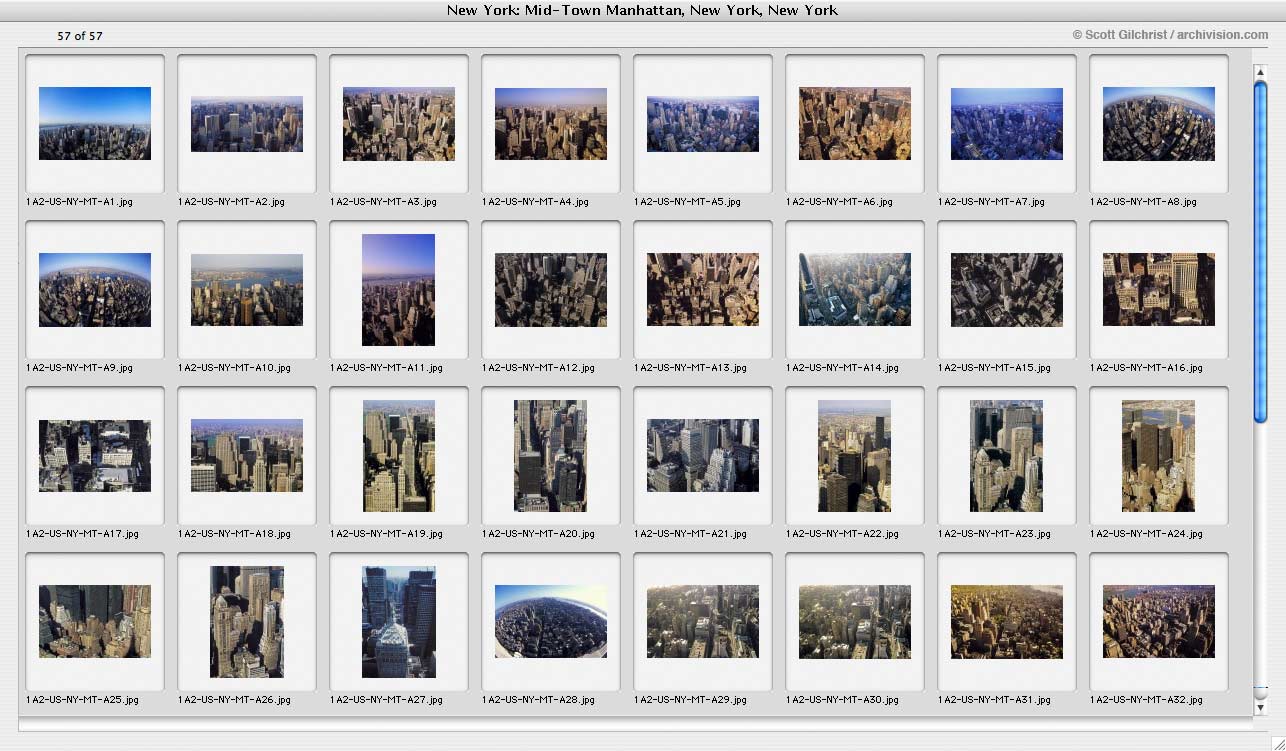1286x751 pixels.
Task: Click the Scott Gilchrist / archivision.com credit
Action: (1170, 34)
